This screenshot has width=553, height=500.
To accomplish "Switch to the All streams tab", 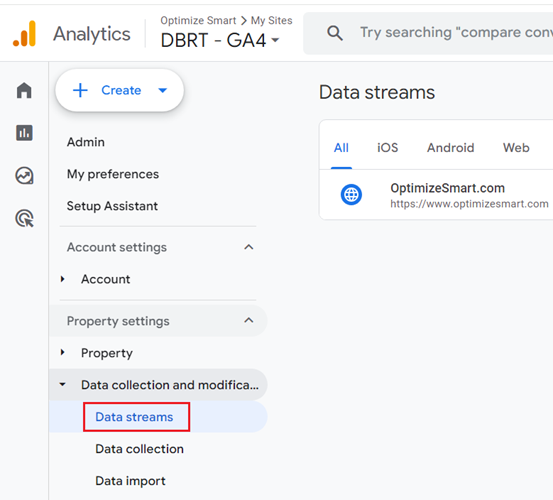I will [x=341, y=147].
